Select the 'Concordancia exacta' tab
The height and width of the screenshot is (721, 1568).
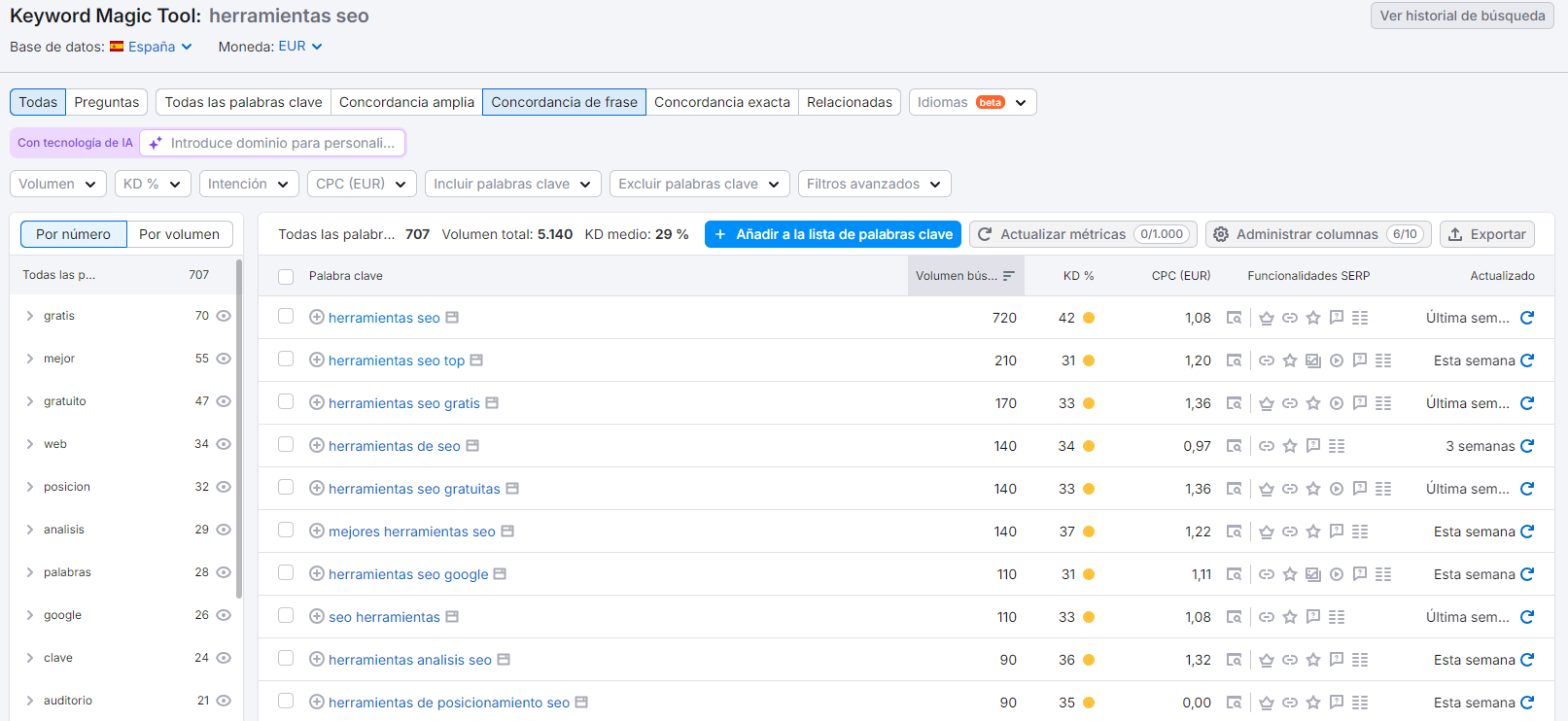coord(722,102)
